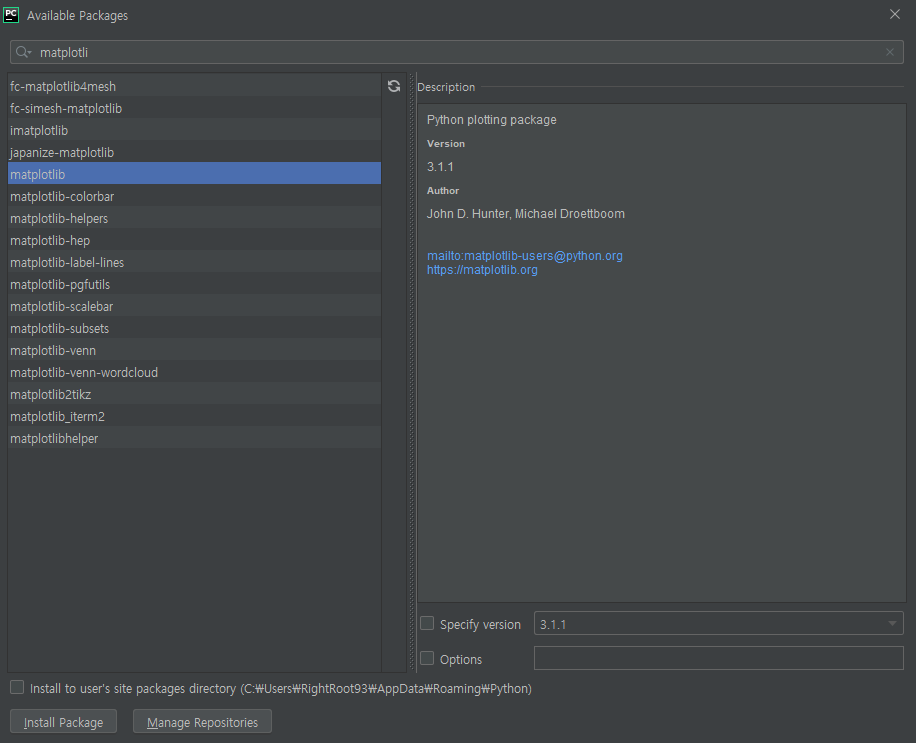
Task: Select japanize-matplotlib package
Action: pos(195,152)
